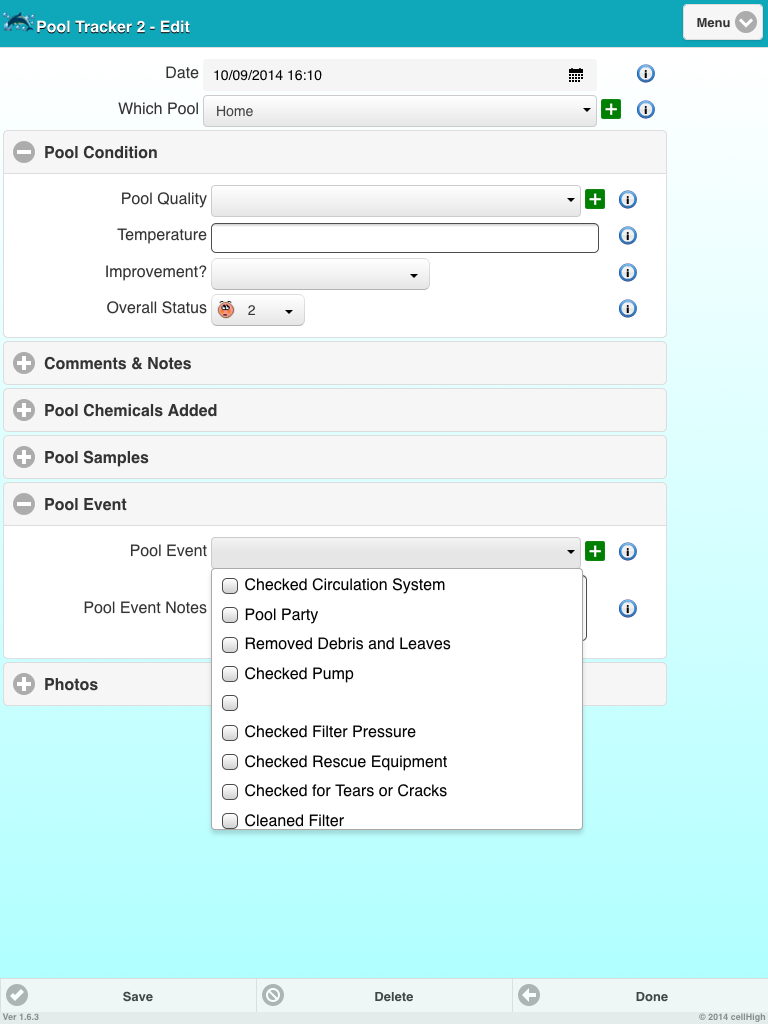
Task: Click the Date input field
Action: click(400, 75)
